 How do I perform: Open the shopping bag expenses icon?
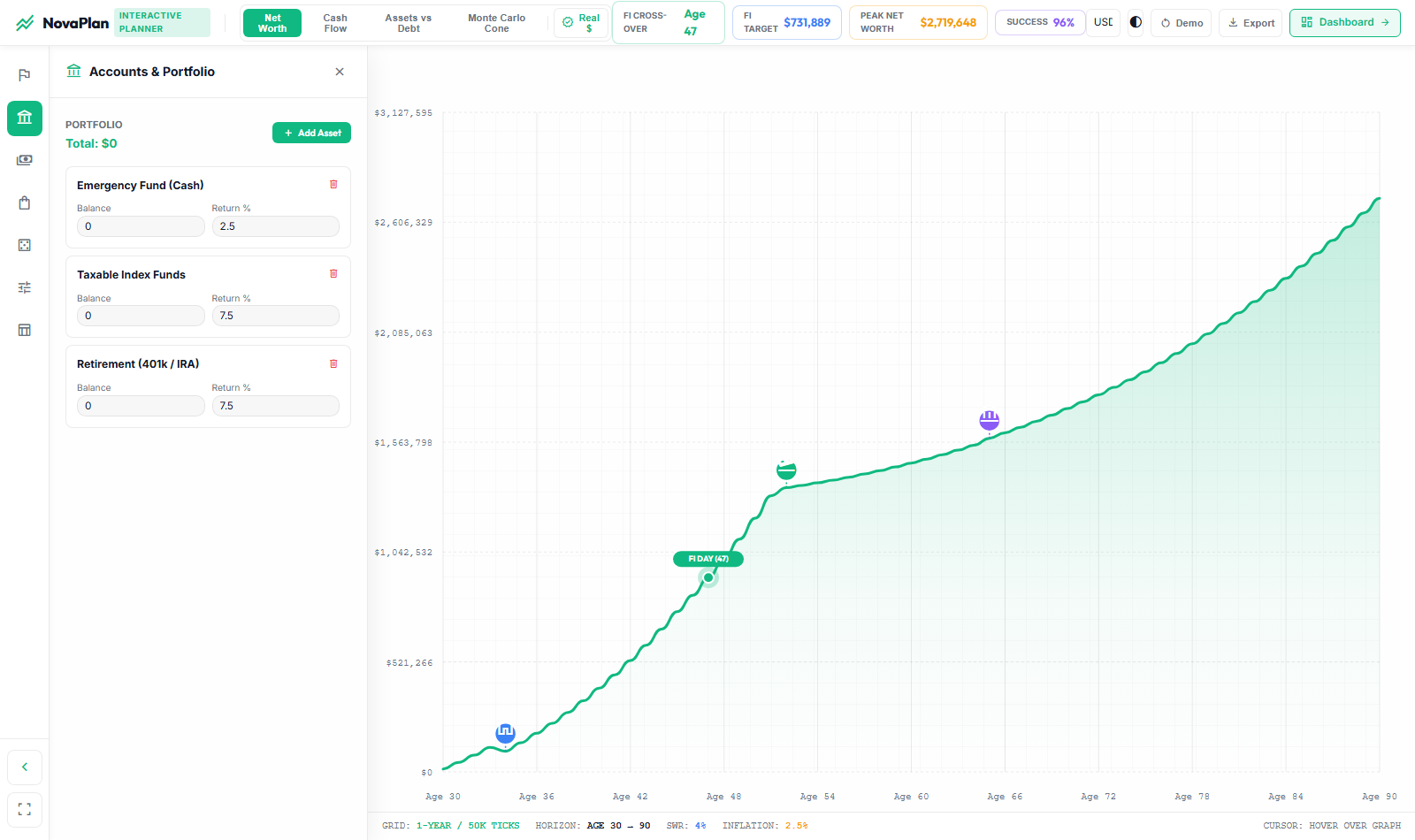(x=25, y=202)
